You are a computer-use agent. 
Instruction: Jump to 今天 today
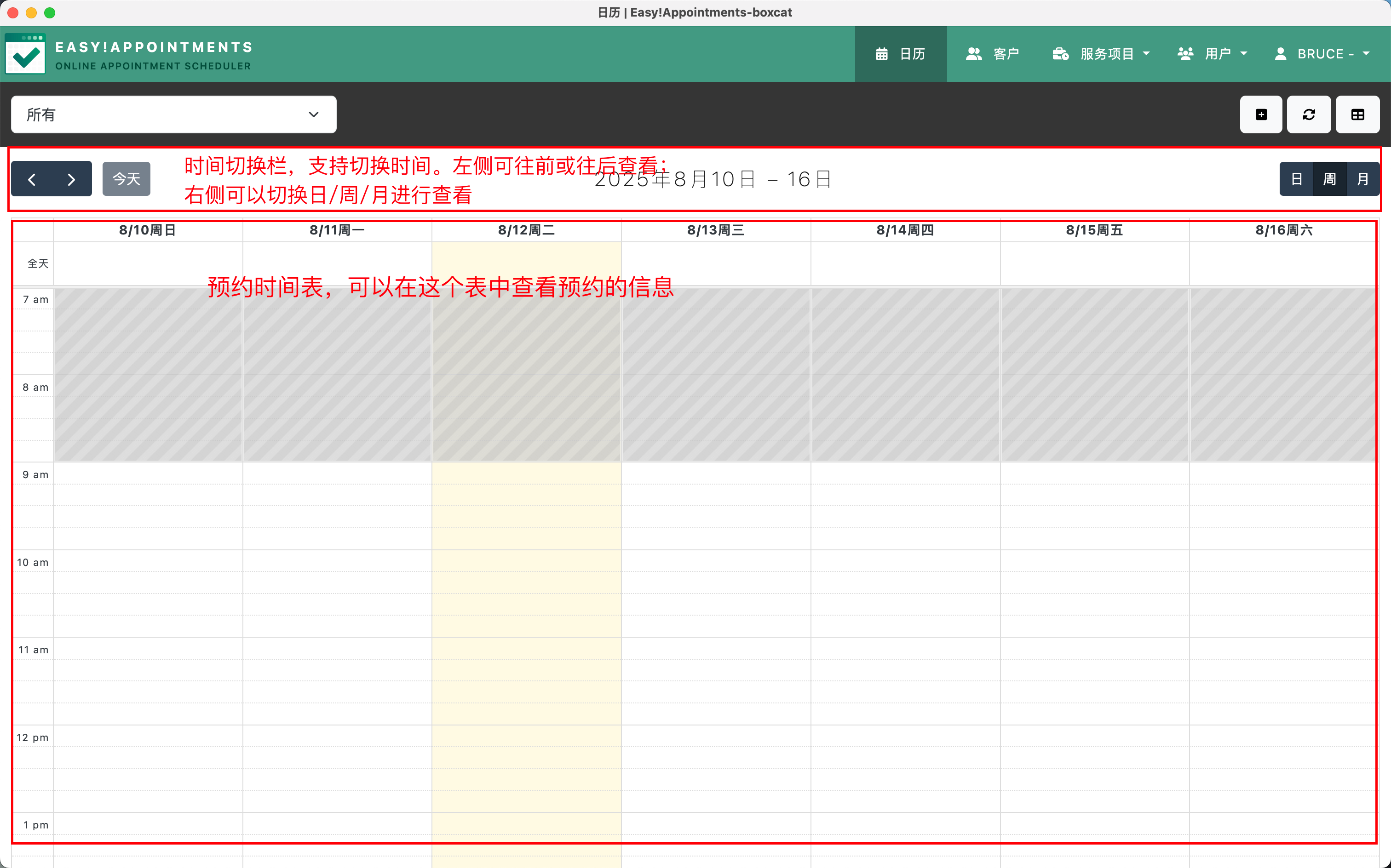[126, 179]
